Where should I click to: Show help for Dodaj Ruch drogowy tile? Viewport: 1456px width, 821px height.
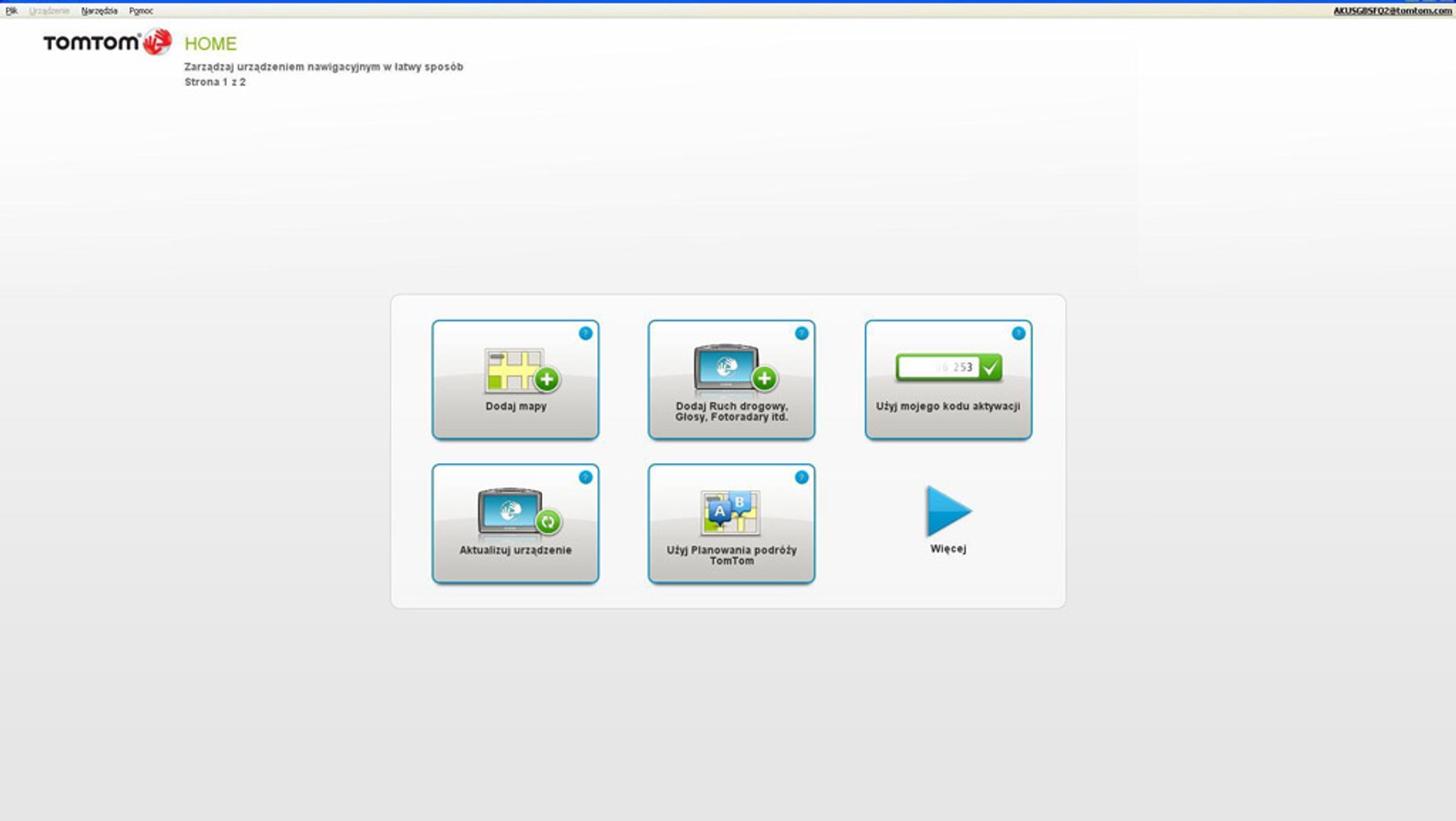point(802,333)
